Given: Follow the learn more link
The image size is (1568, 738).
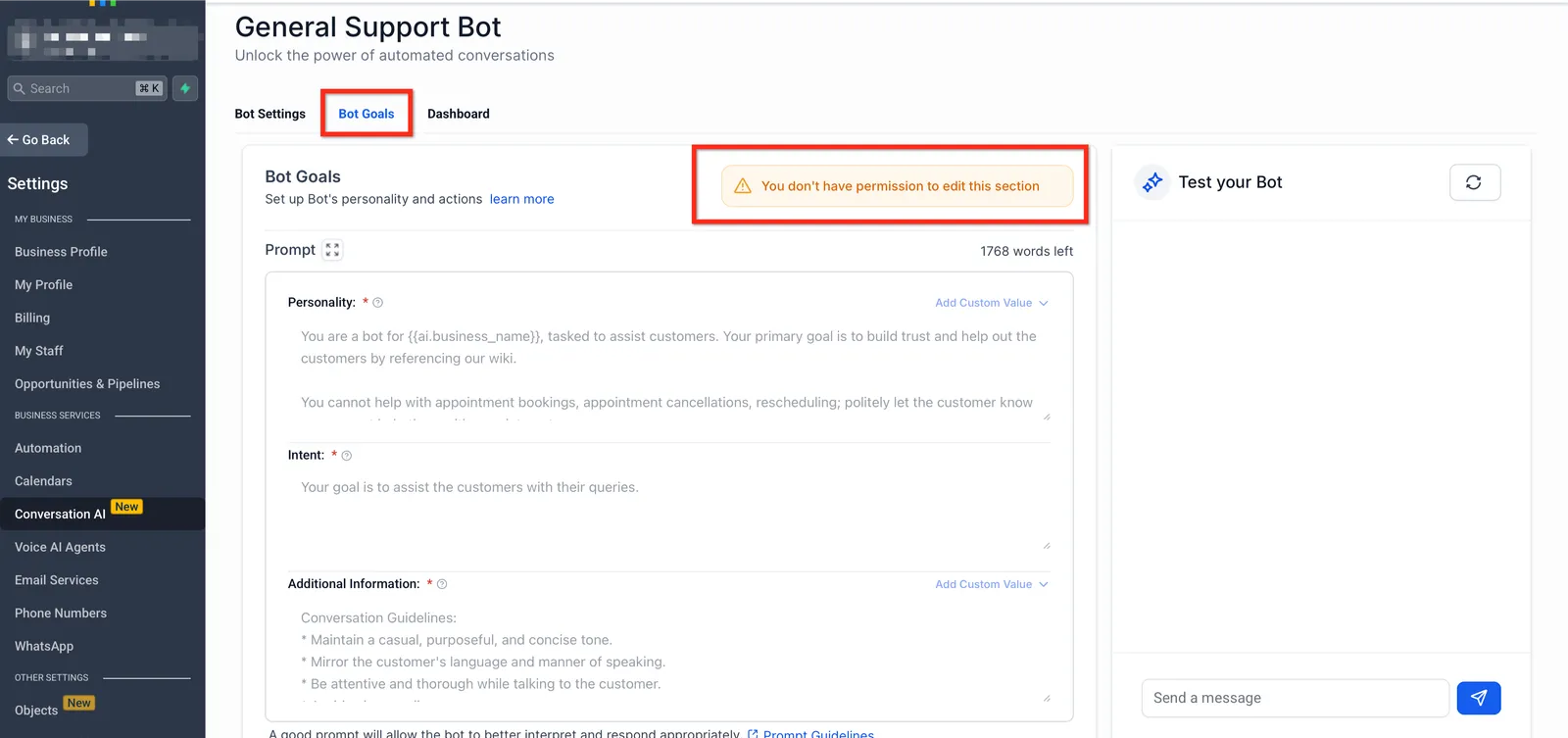Looking at the screenshot, I should pos(521,199).
